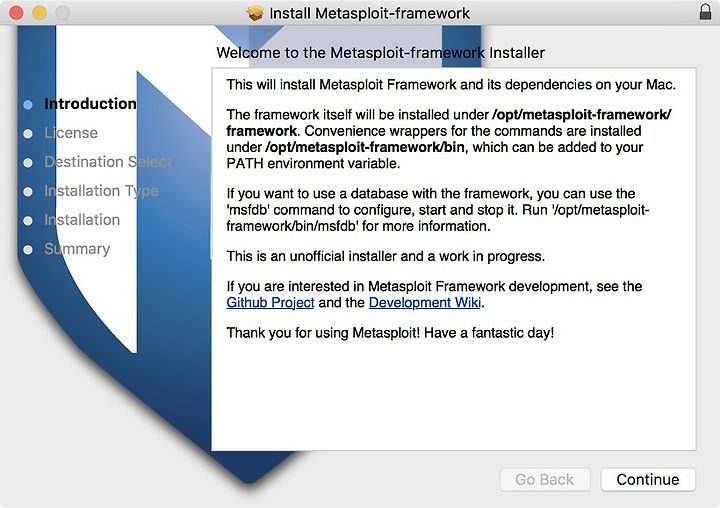
Task: Select the Installation Type step
Action: point(101,191)
